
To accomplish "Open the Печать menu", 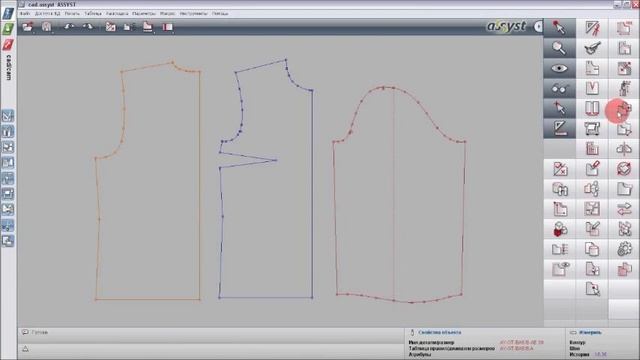I will click(72, 13).
